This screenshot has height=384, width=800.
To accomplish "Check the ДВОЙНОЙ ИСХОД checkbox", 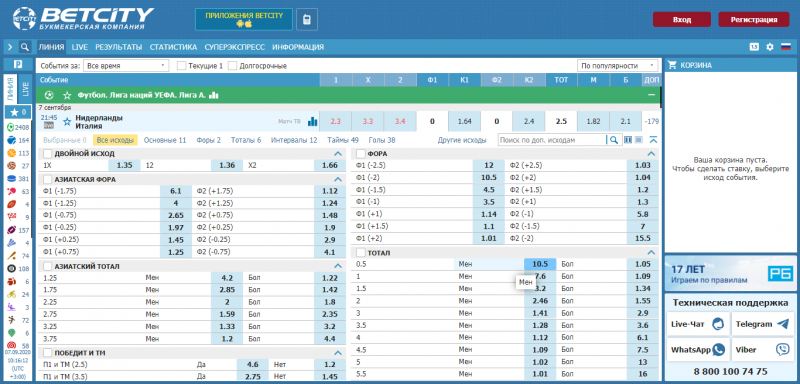I will pyautogui.click(x=47, y=153).
